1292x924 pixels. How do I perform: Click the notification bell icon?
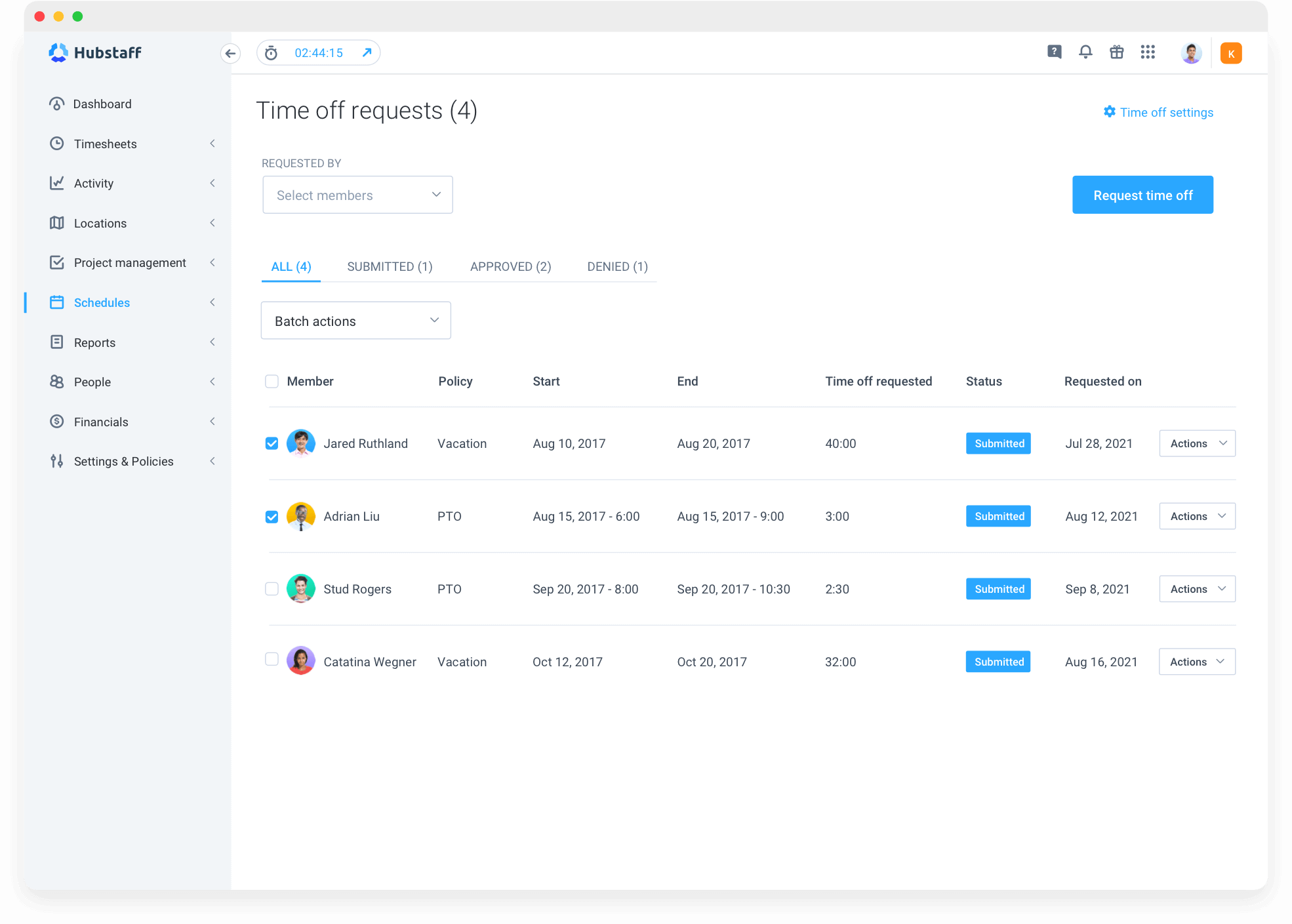click(x=1085, y=53)
